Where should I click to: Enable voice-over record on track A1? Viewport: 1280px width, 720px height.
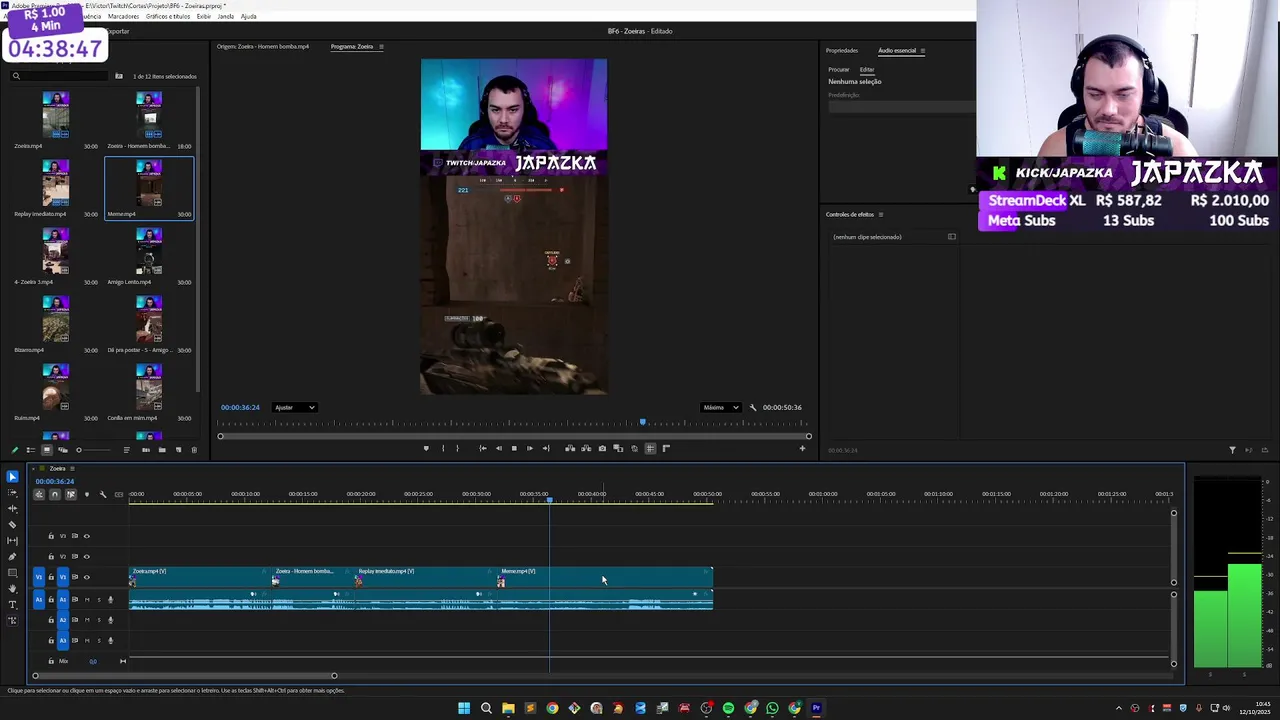tap(110, 600)
